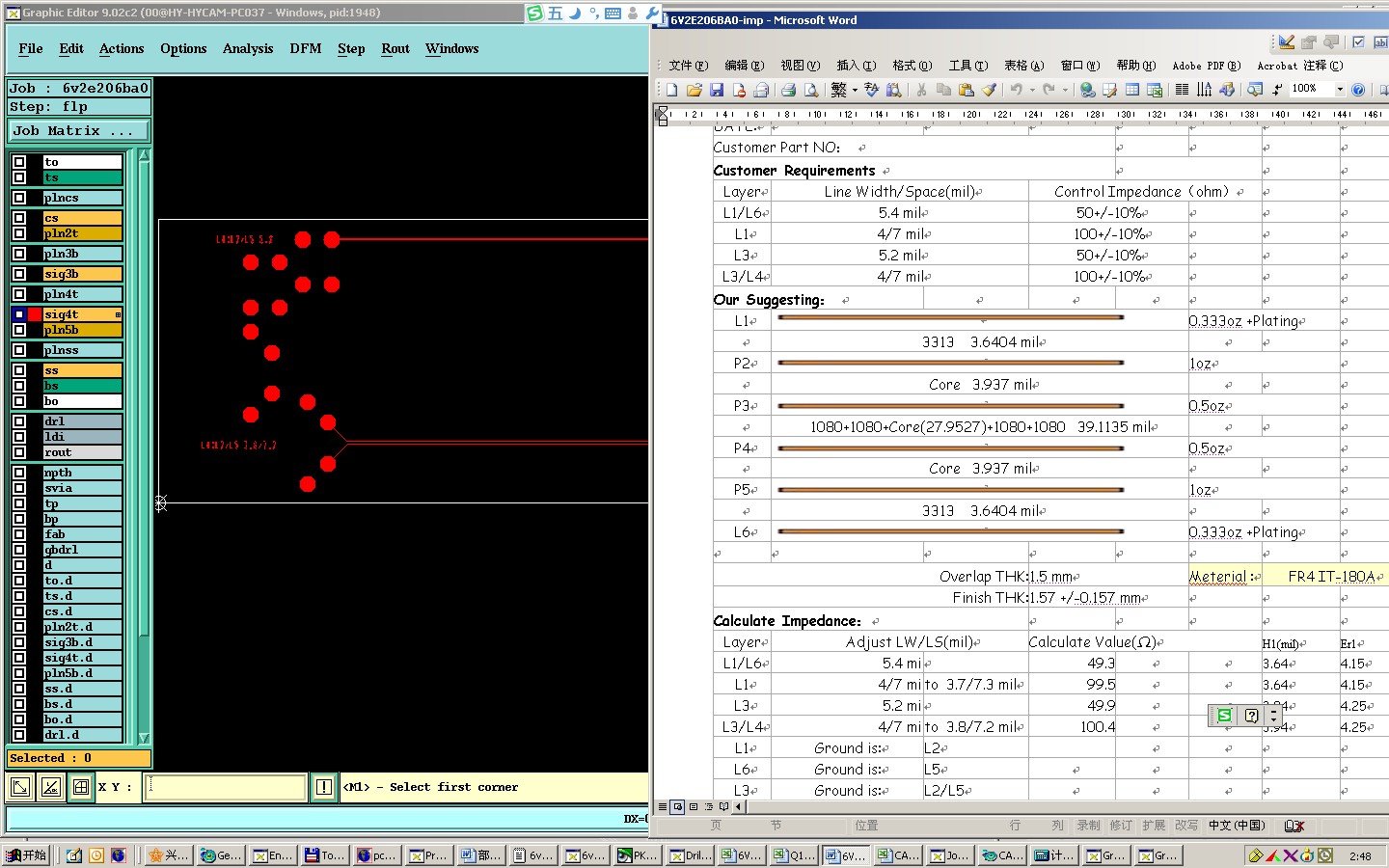Toggle visibility checkbox of layer 'sig3b'
The height and width of the screenshot is (868, 1389).
[19, 274]
